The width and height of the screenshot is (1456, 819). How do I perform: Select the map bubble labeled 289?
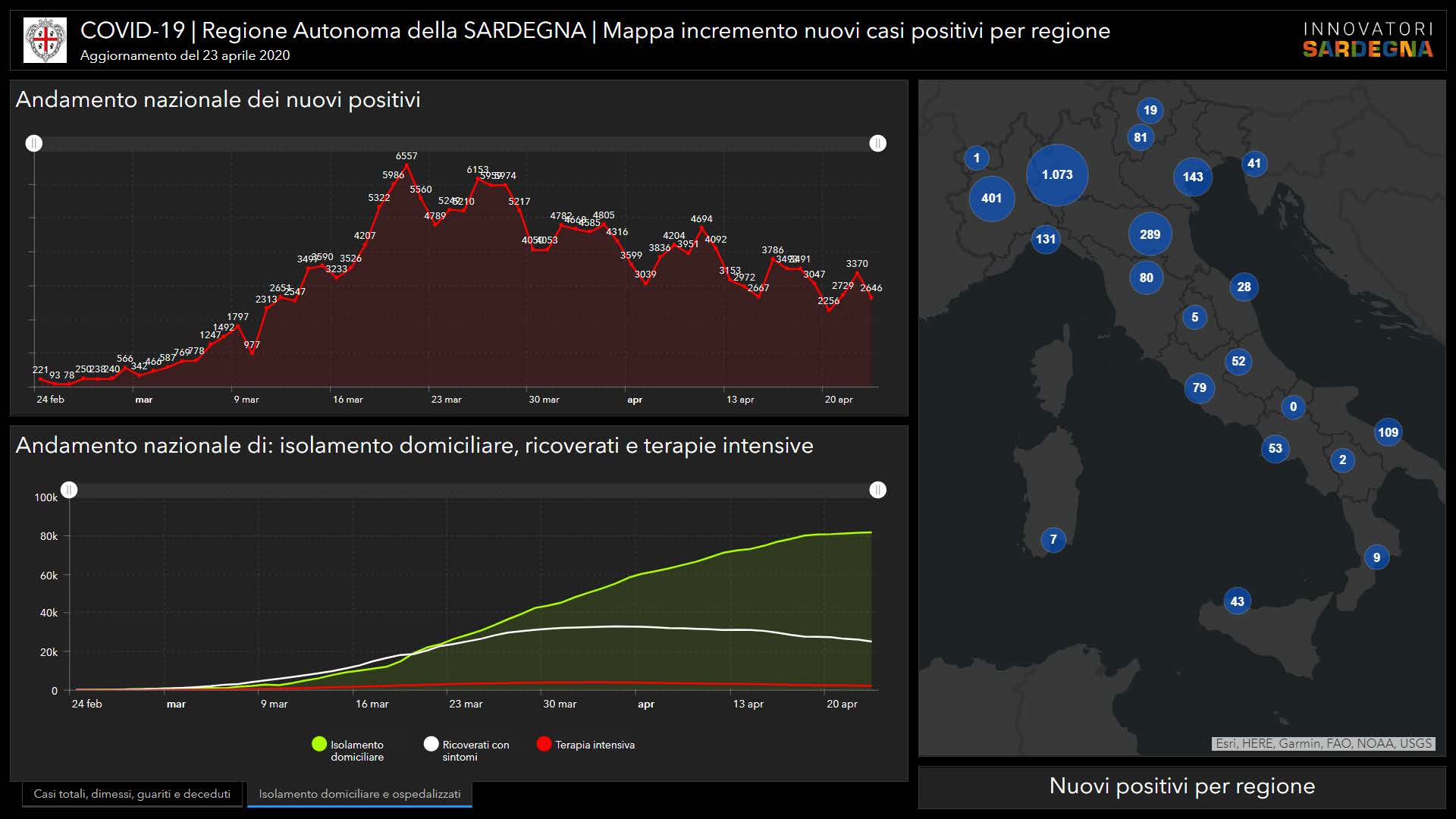1150,234
